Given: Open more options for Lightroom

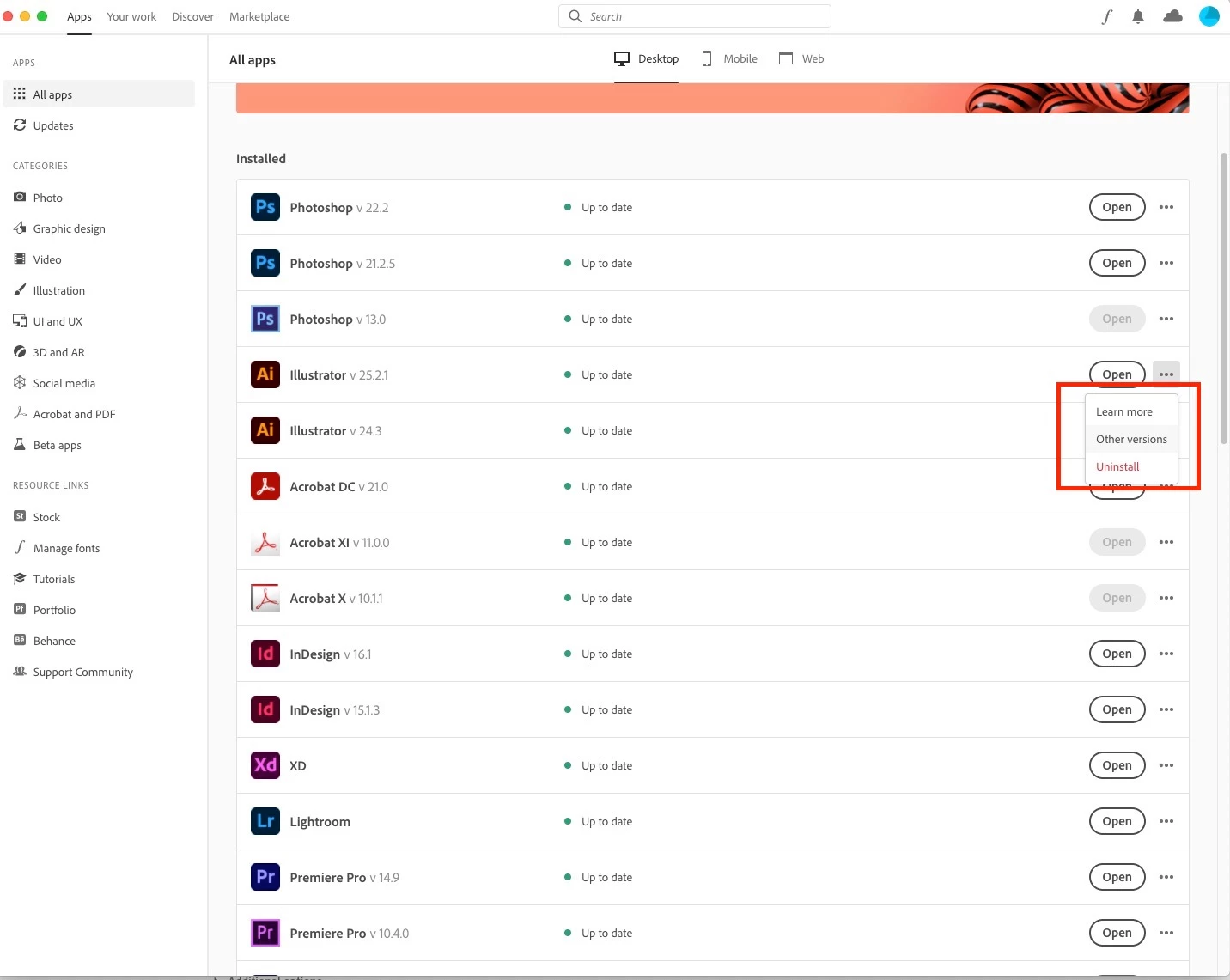Looking at the screenshot, I should (1166, 821).
